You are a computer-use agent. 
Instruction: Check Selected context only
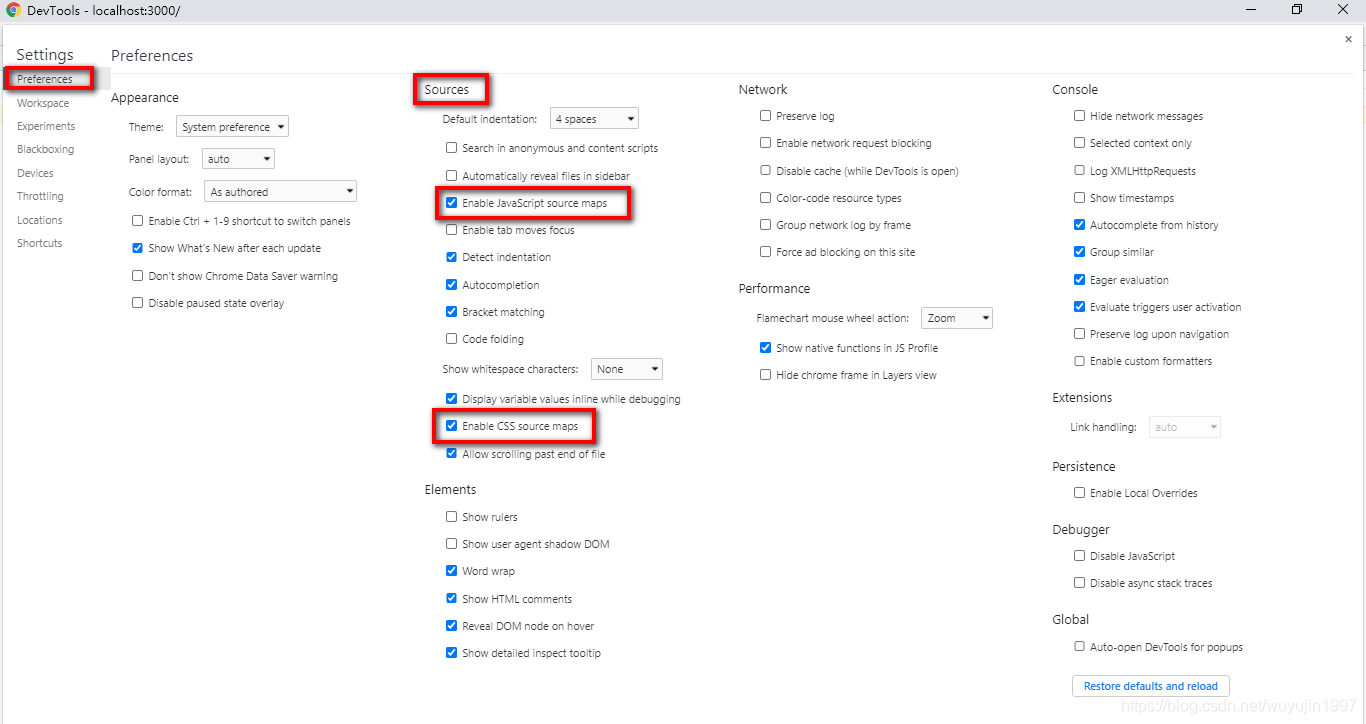pos(1079,143)
